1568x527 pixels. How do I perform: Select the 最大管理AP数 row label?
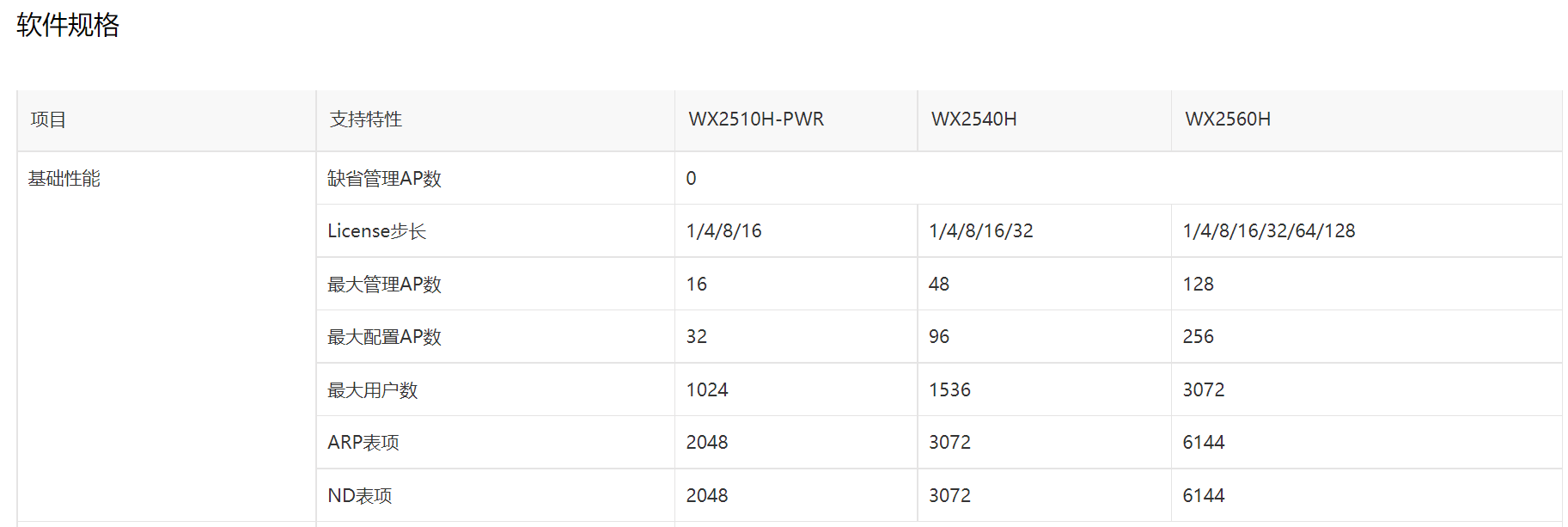point(384,285)
